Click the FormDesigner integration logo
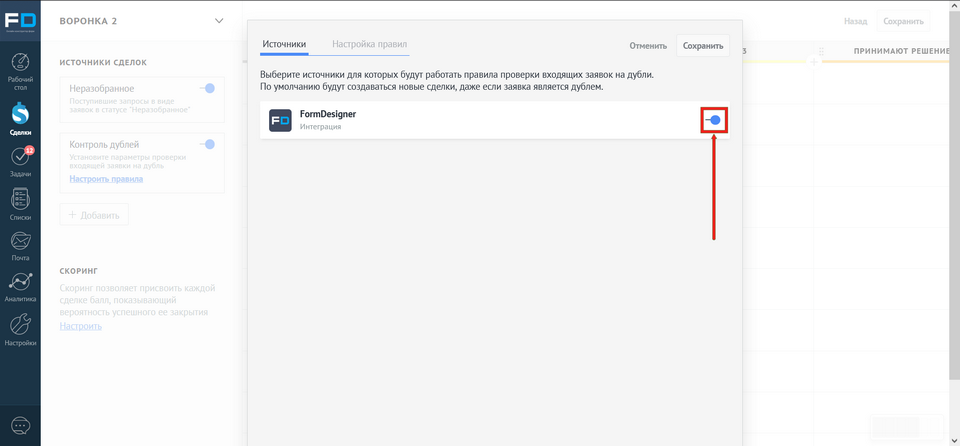 (x=280, y=120)
